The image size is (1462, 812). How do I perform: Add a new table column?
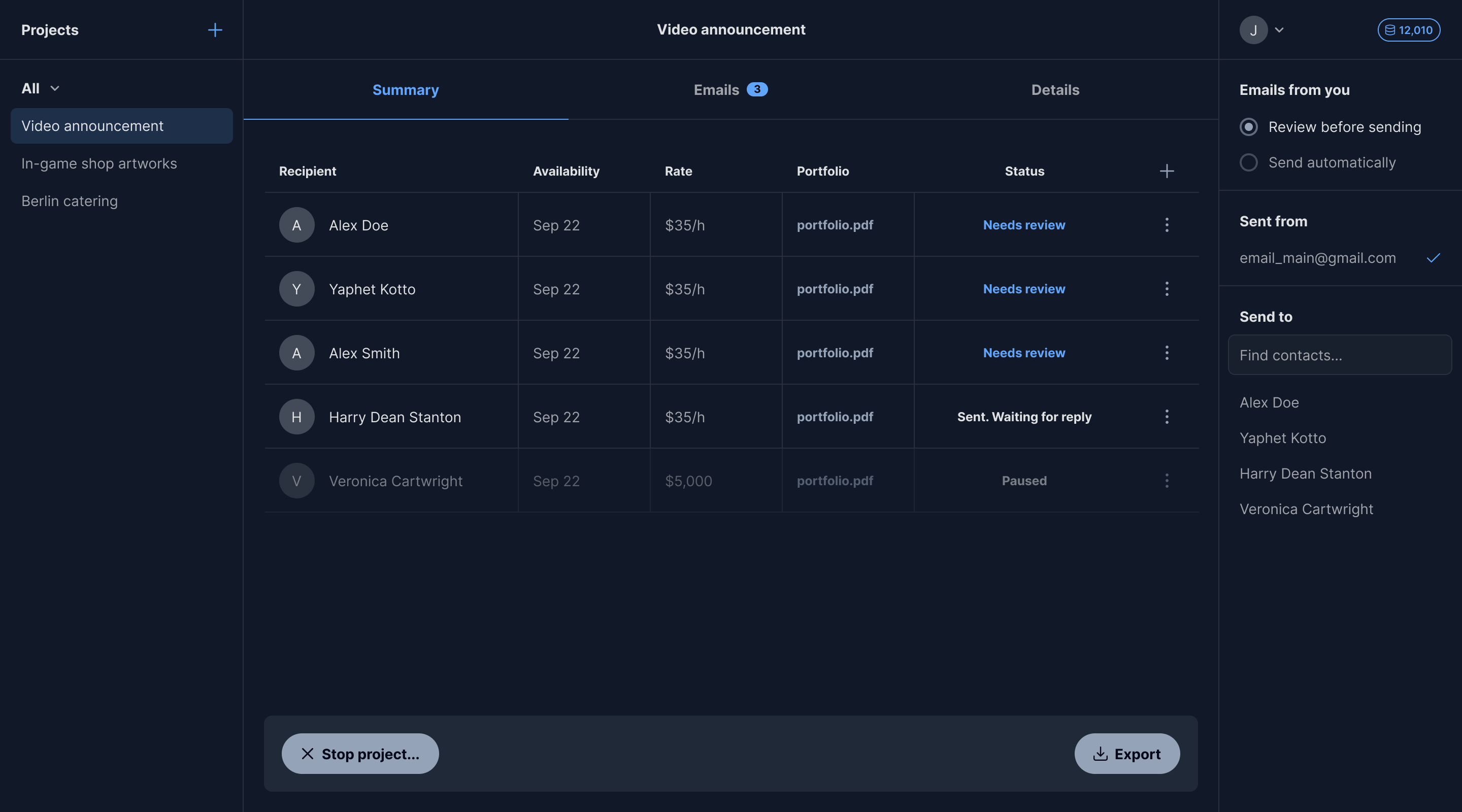[x=1167, y=171]
